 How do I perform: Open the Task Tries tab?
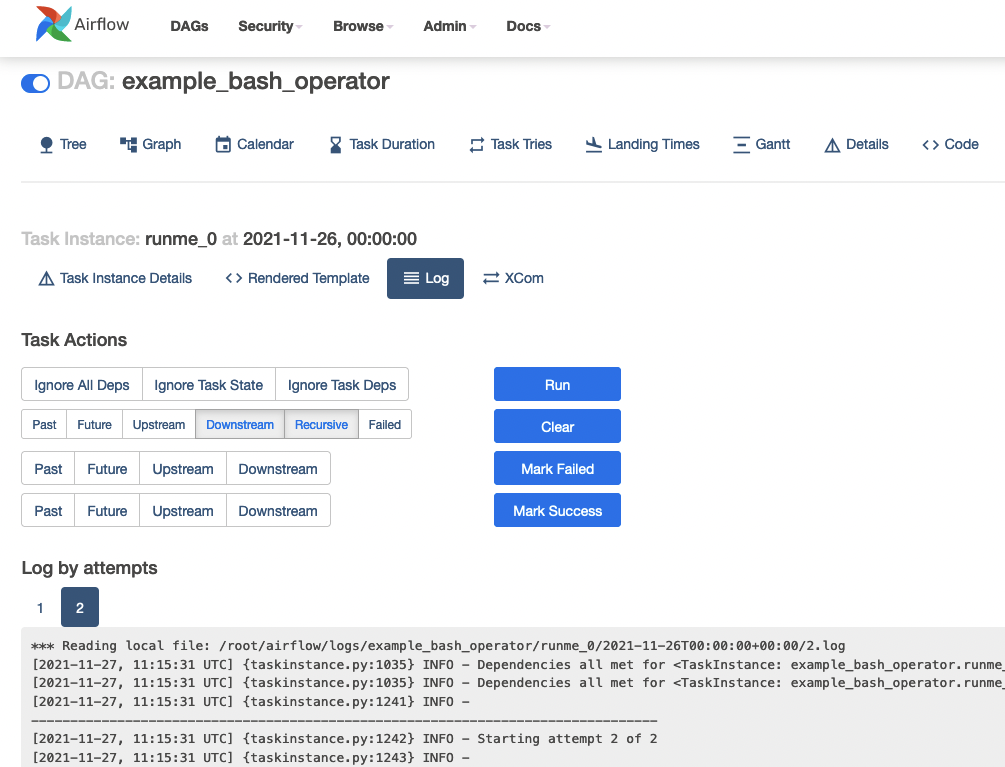point(511,145)
